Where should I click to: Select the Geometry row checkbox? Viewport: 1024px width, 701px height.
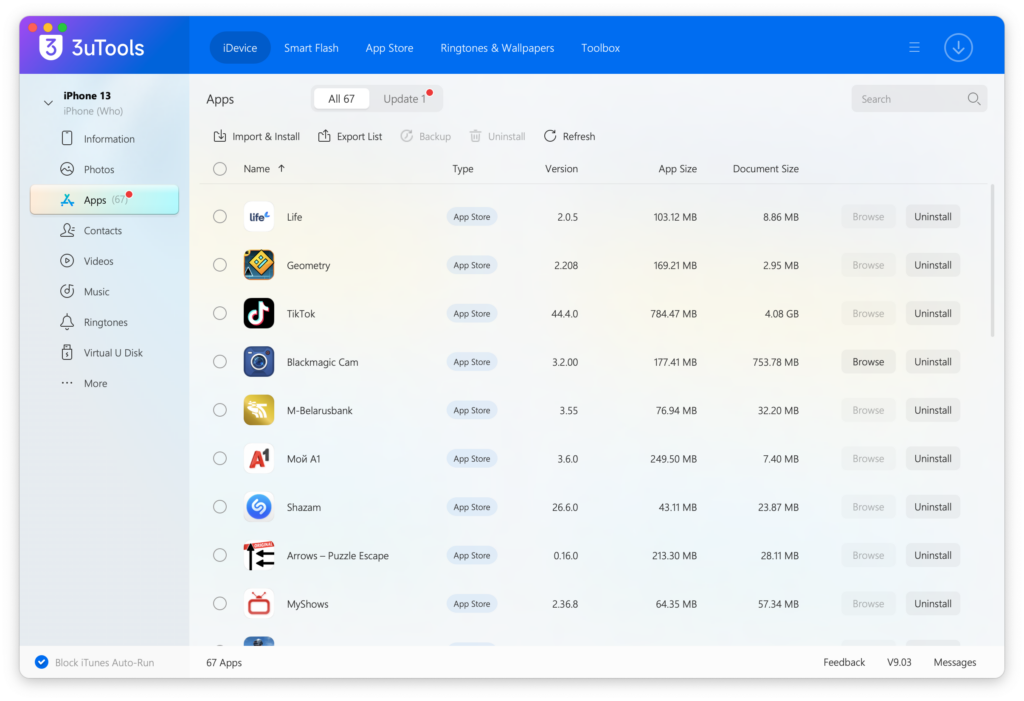tap(220, 265)
